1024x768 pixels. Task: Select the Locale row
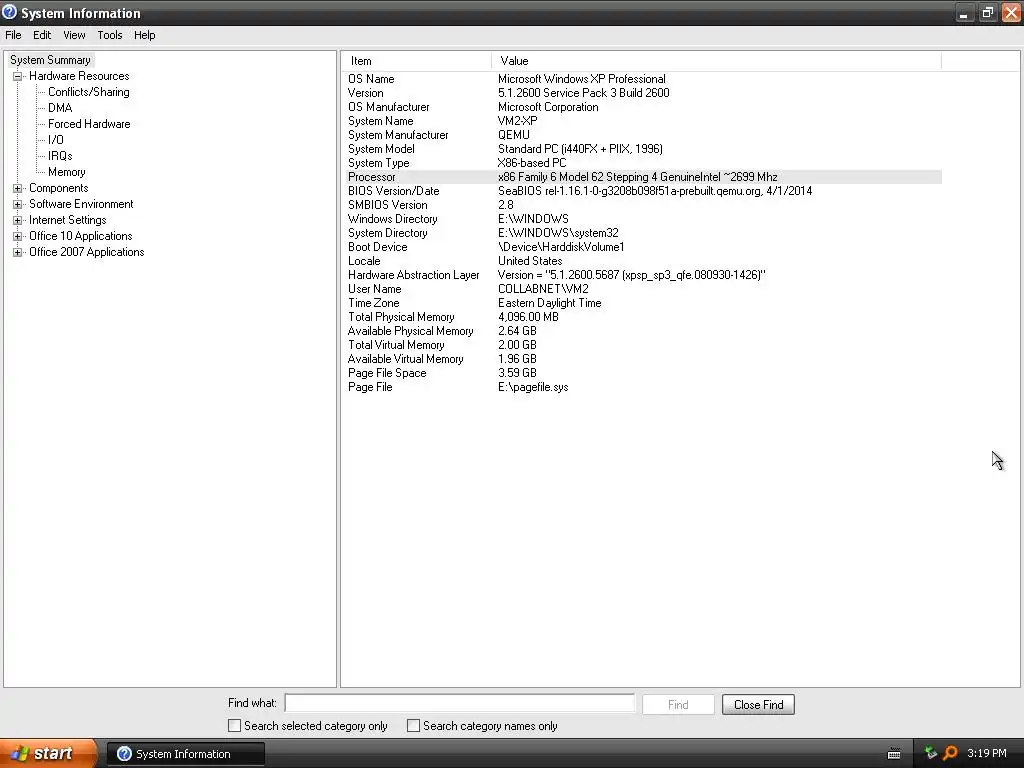pyautogui.click(x=643, y=261)
